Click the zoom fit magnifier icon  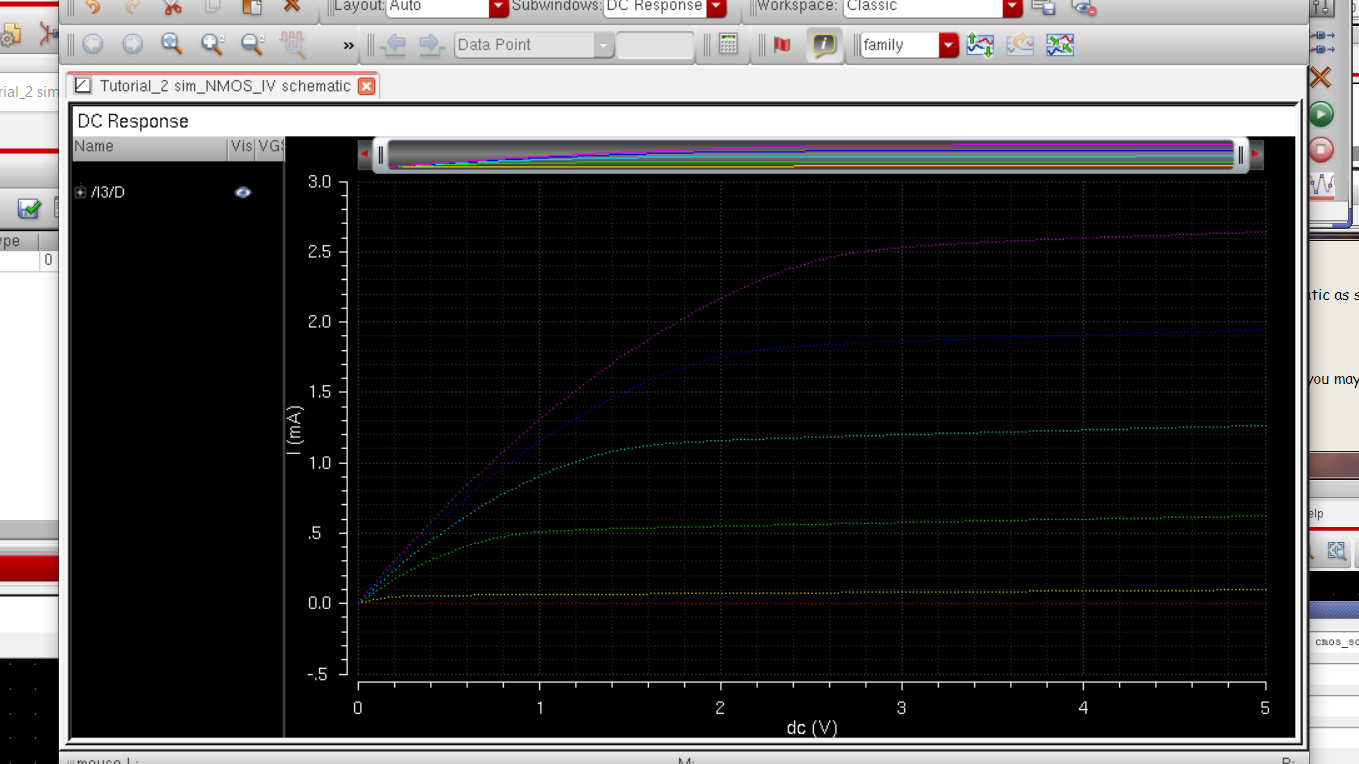point(172,45)
